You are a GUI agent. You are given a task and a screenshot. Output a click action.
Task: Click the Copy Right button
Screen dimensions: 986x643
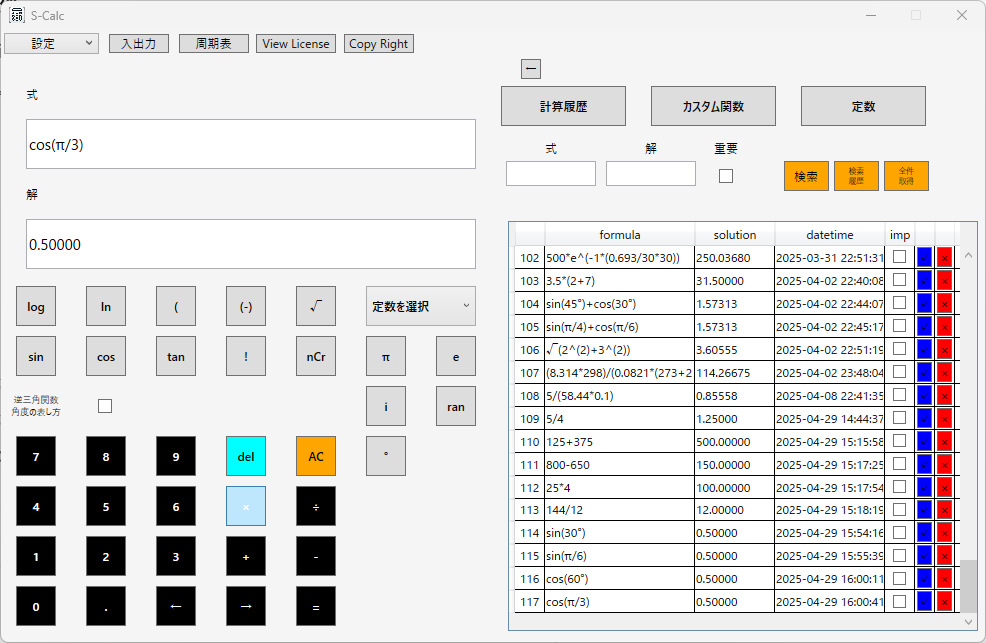379,43
